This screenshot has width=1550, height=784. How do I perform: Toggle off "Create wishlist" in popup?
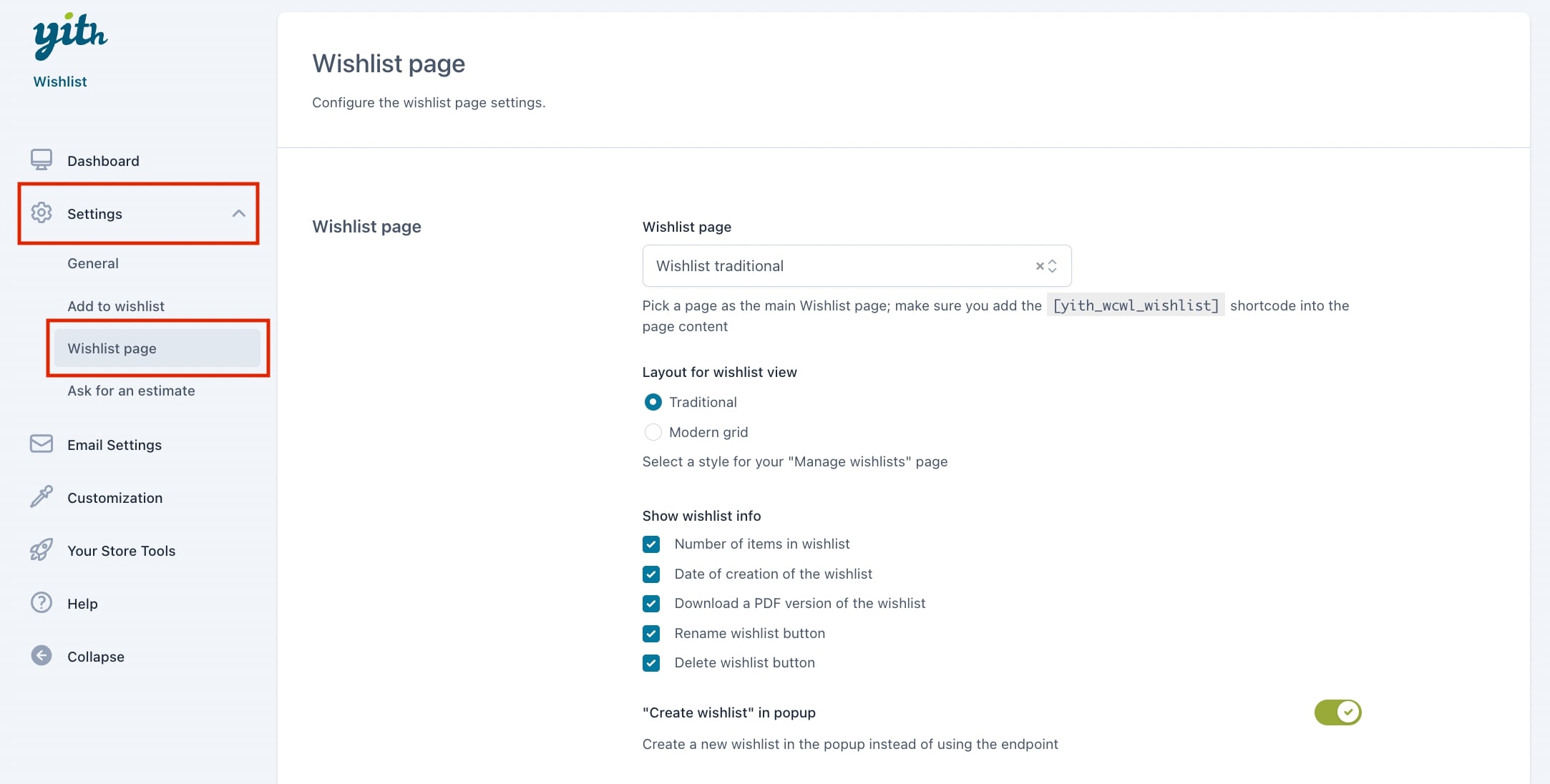[1337, 712]
